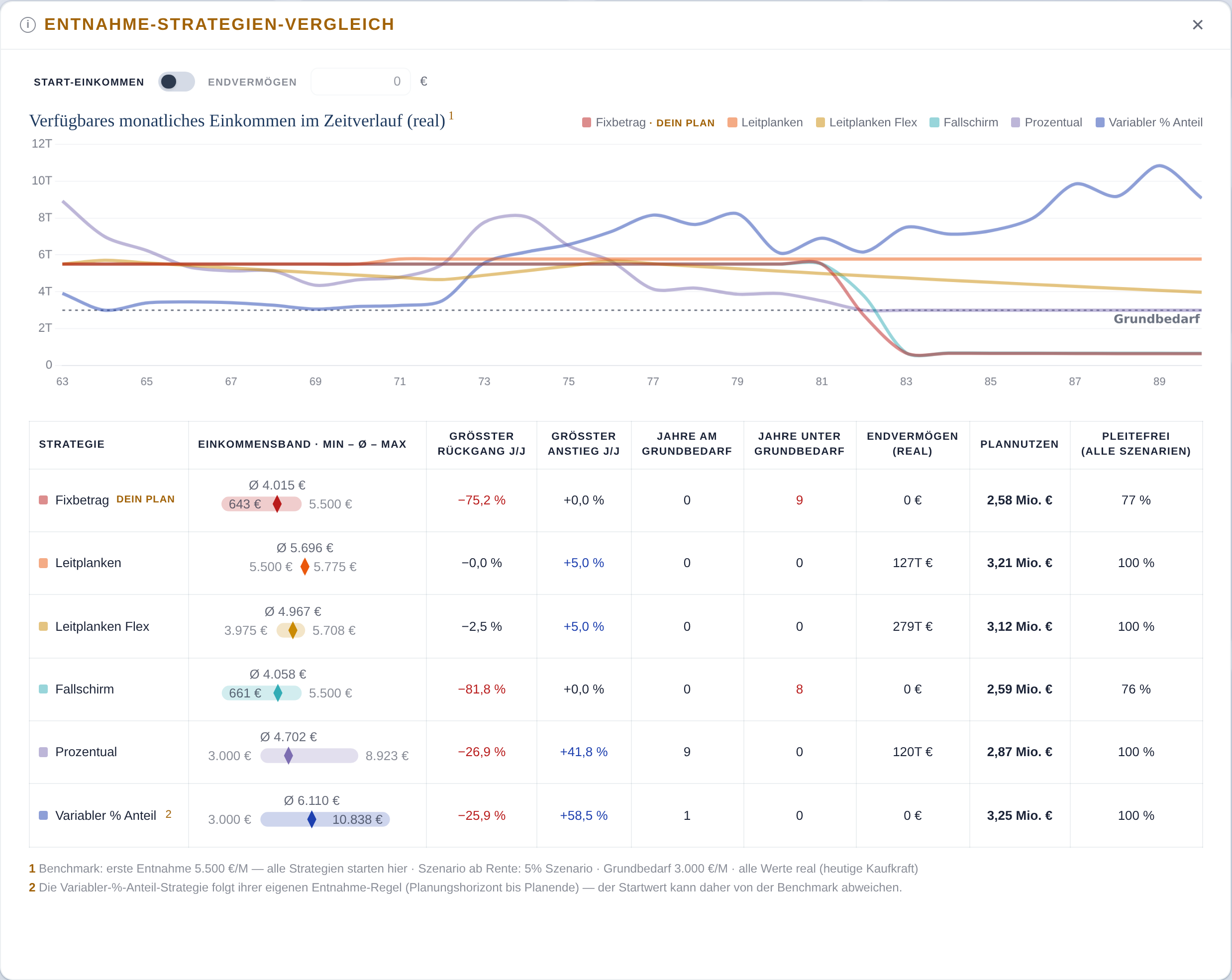Click the orange Leitplanken swatch in table
Screen dimensions: 1232x980
point(43,563)
